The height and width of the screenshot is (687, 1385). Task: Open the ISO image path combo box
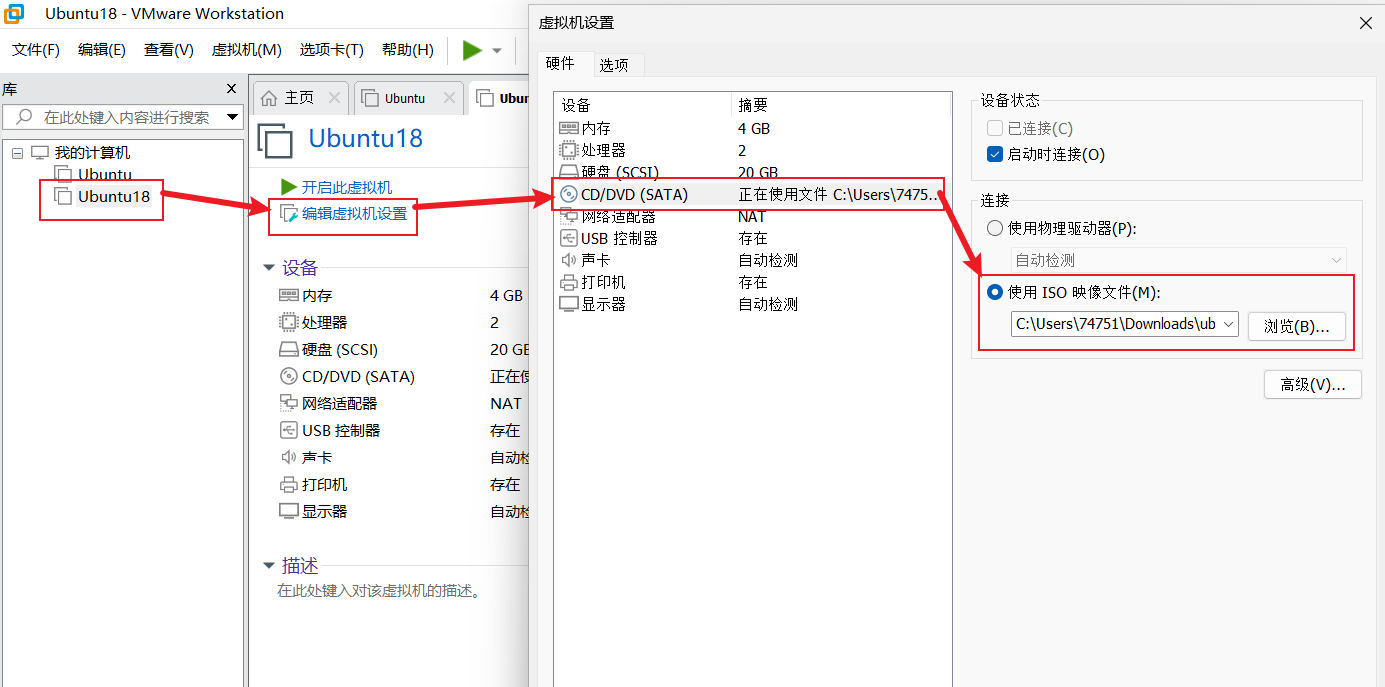pos(1125,324)
